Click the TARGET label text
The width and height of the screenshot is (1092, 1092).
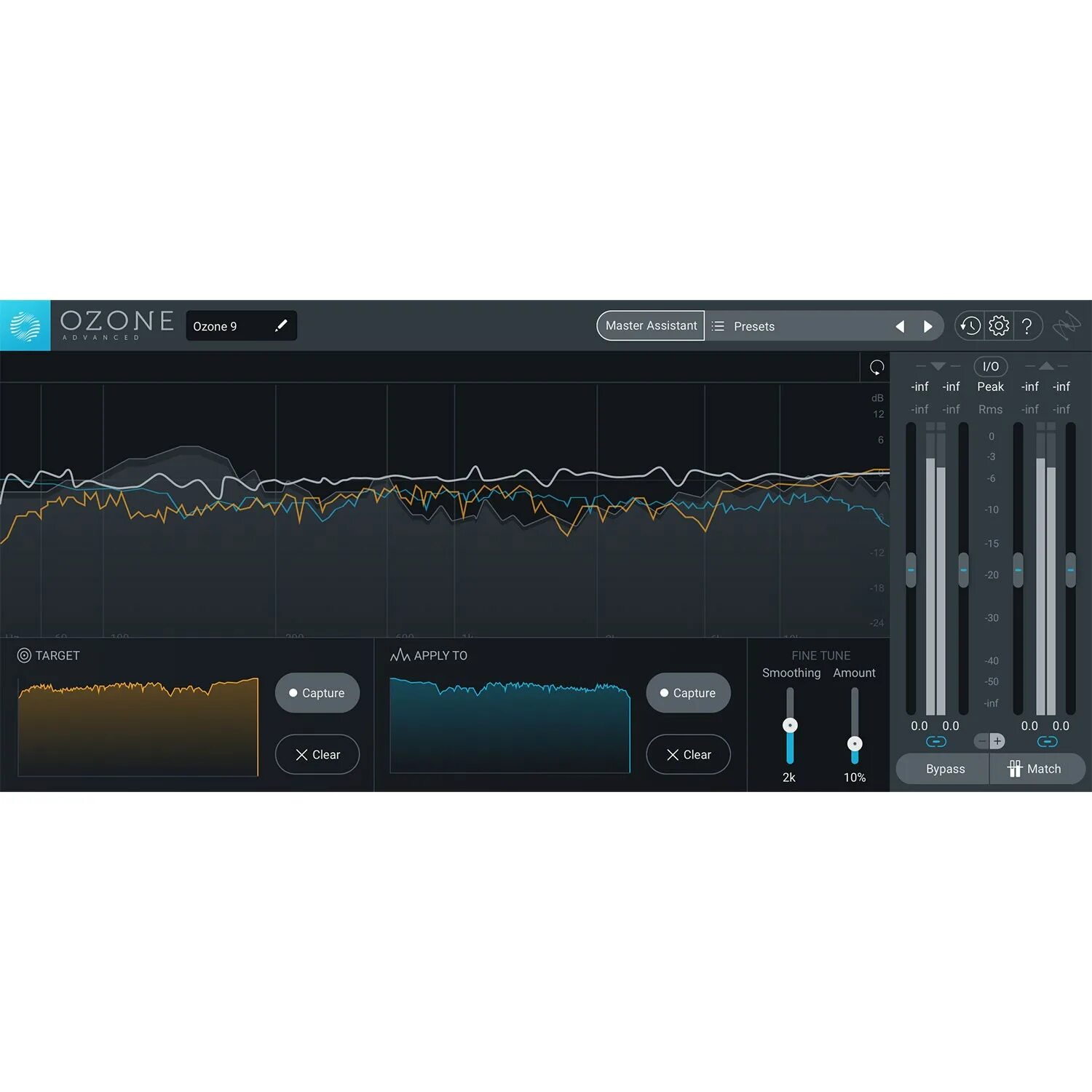pyautogui.click(x=58, y=655)
